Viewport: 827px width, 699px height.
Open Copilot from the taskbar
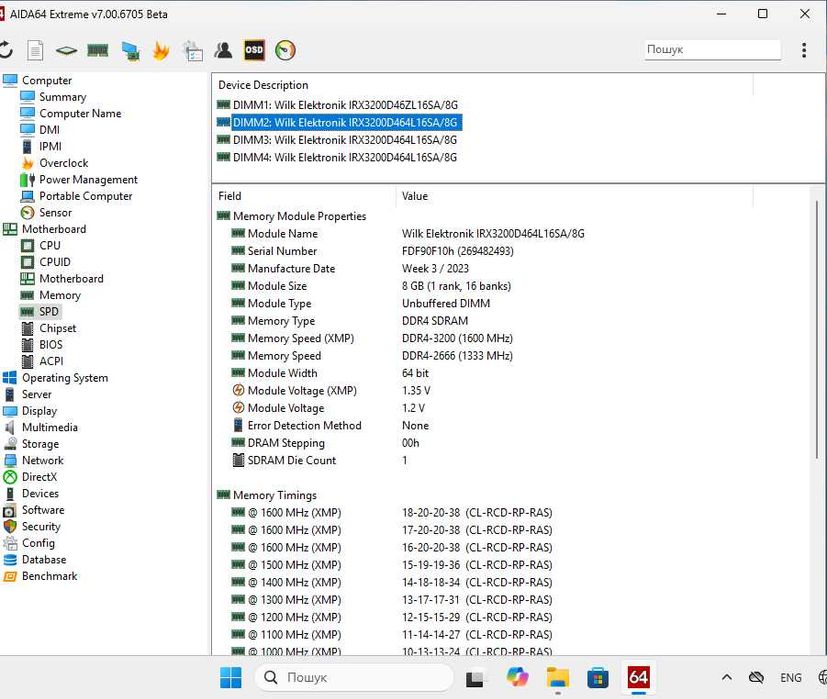click(x=517, y=677)
